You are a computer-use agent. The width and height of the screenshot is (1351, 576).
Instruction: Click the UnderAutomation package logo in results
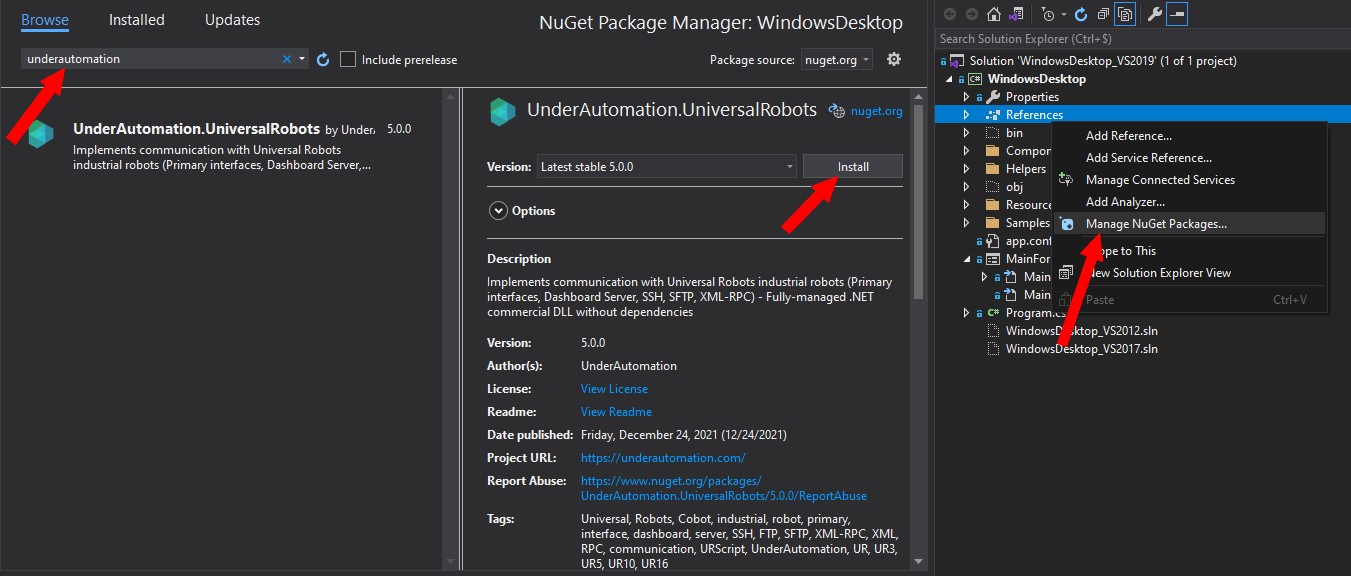[x=41, y=134]
